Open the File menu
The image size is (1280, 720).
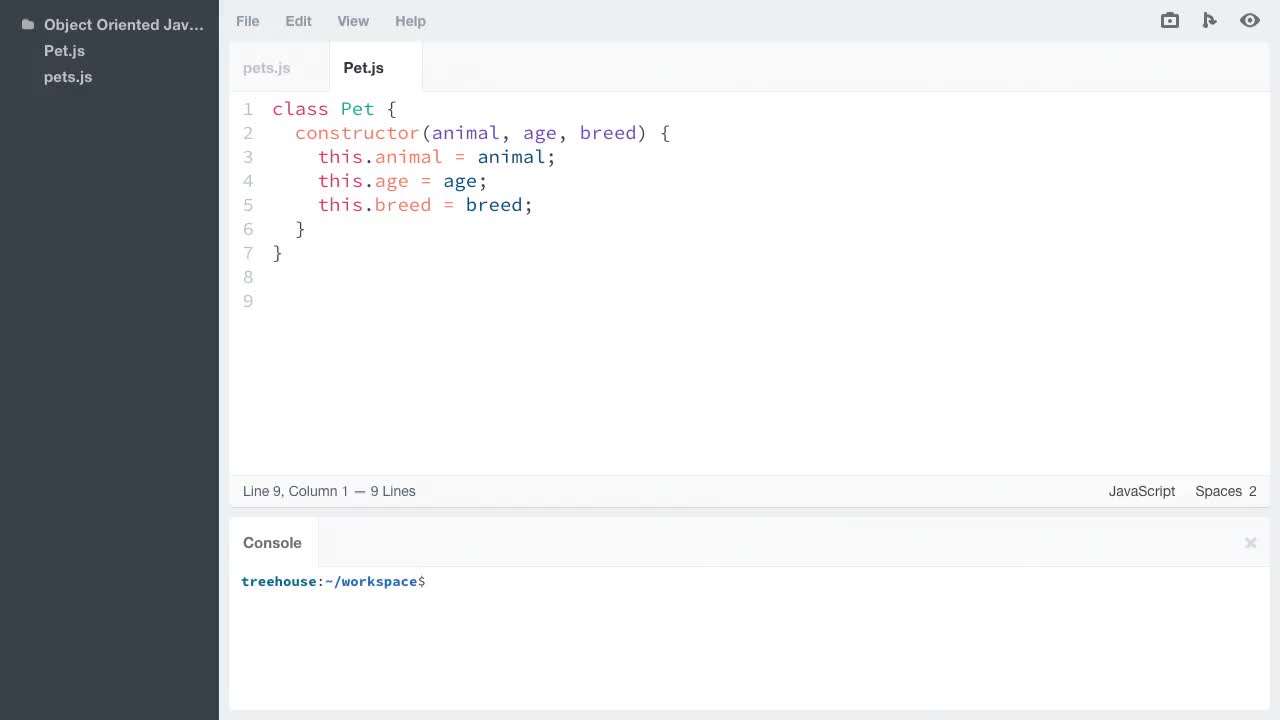tap(247, 21)
